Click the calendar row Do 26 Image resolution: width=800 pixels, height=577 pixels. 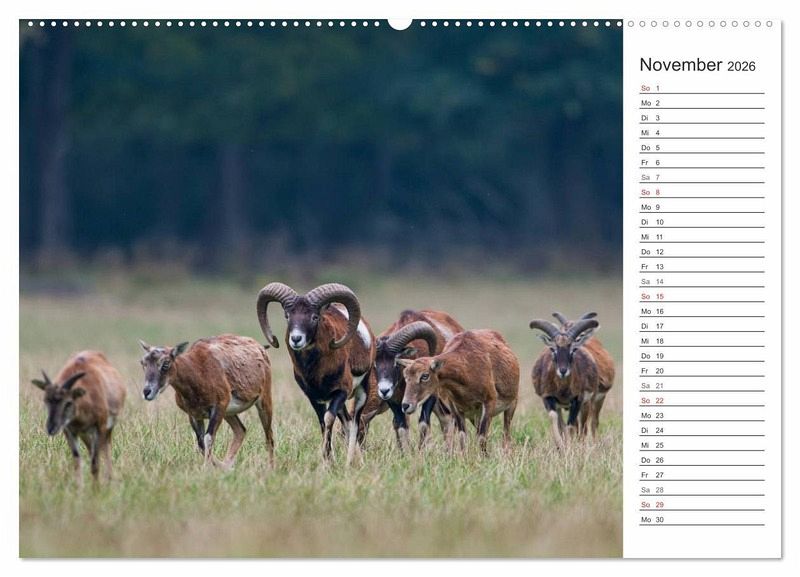click(x=702, y=460)
